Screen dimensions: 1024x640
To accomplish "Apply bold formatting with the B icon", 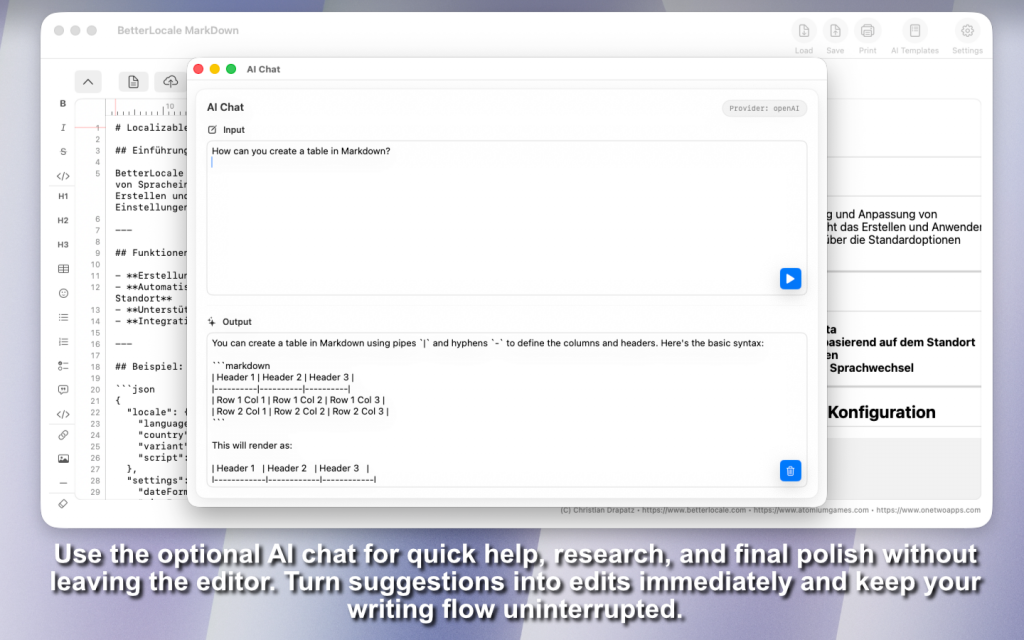I will [63, 104].
